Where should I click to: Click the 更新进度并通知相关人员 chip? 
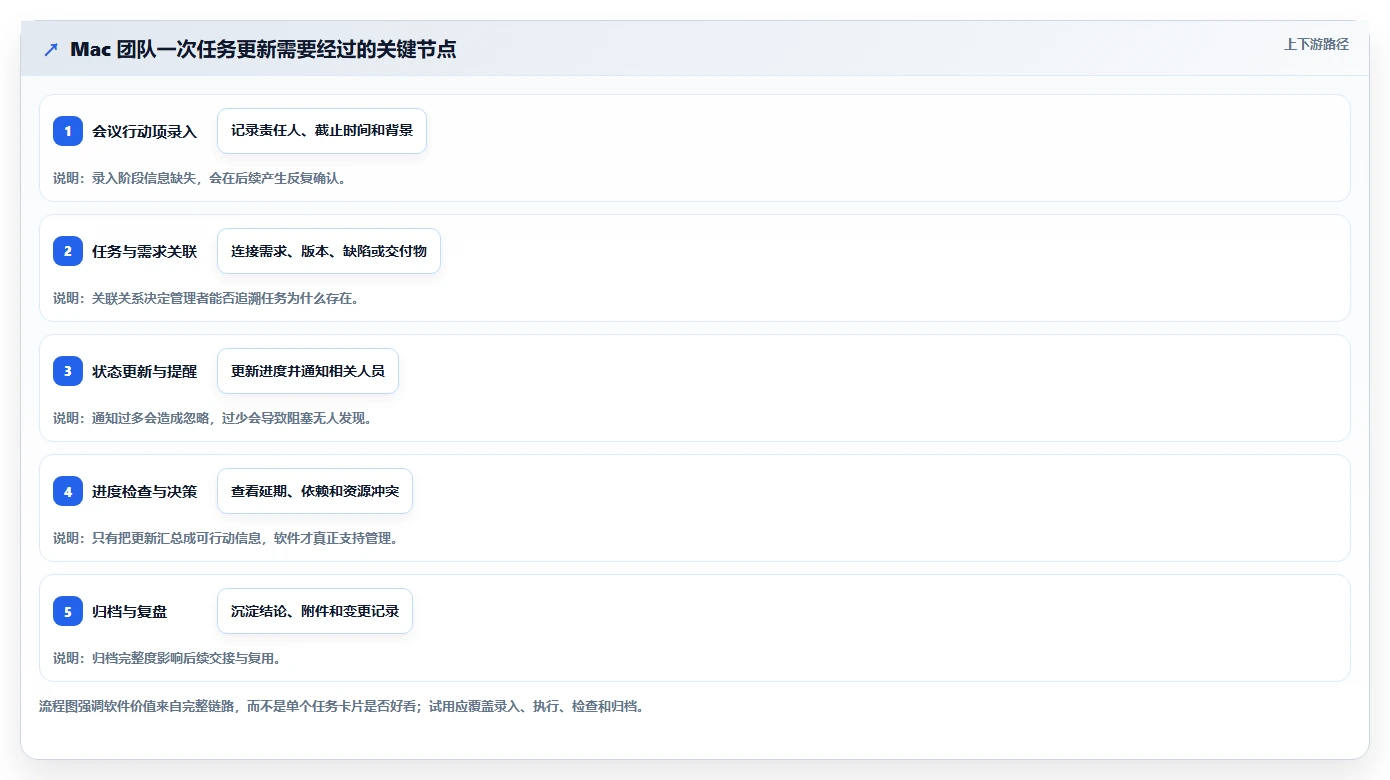coord(308,371)
